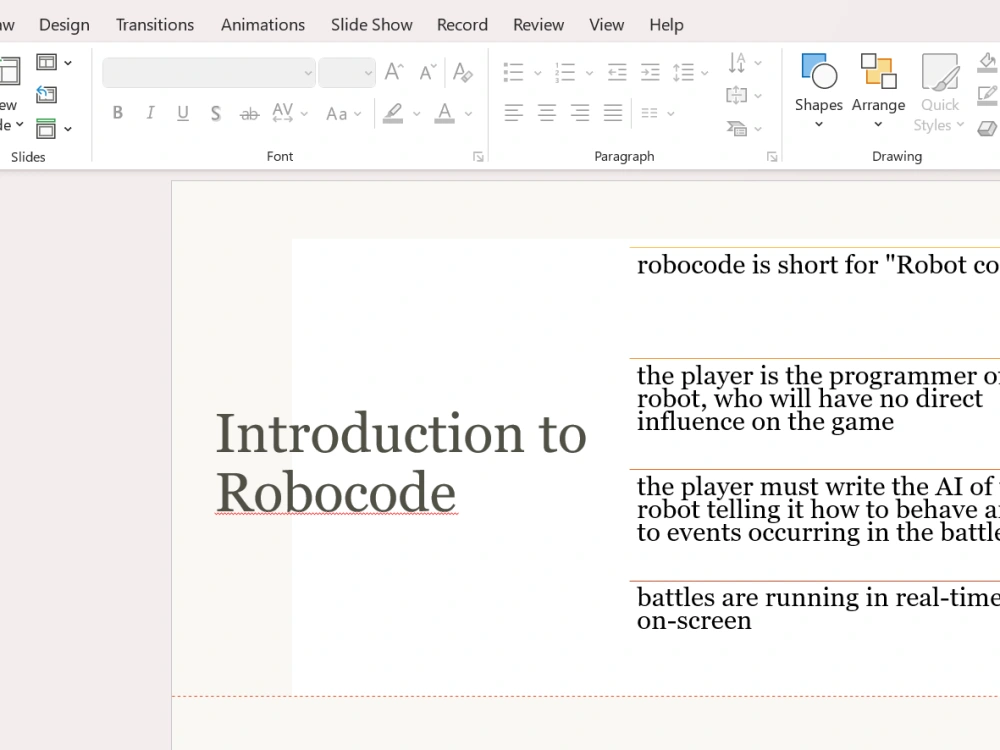Align text left
This screenshot has height=750, width=1000.
513,113
